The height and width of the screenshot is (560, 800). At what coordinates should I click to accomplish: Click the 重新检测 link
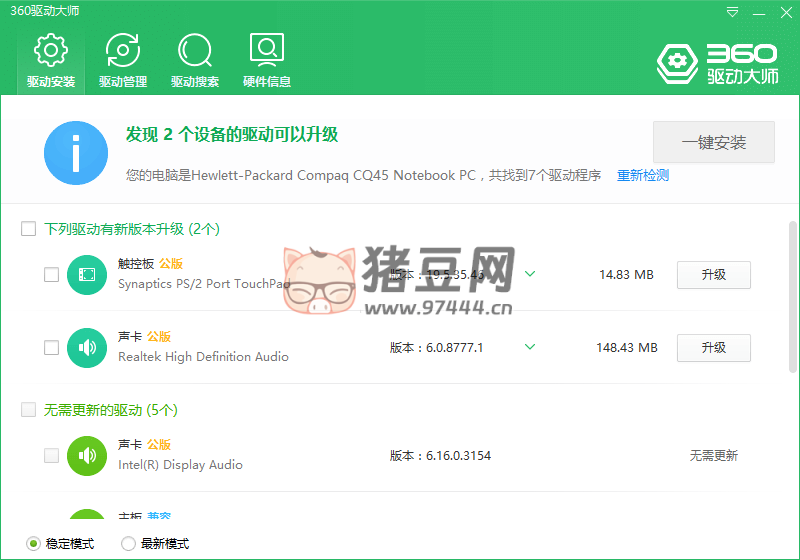[642, 176]
